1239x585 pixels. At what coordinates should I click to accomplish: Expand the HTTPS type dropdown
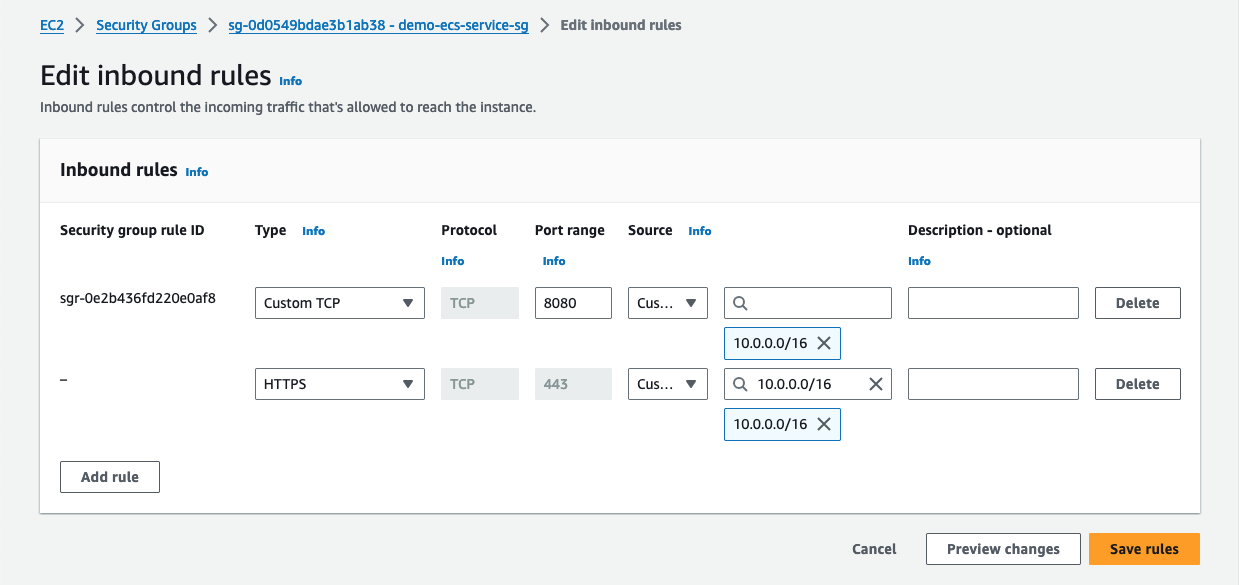coord(339,384)
